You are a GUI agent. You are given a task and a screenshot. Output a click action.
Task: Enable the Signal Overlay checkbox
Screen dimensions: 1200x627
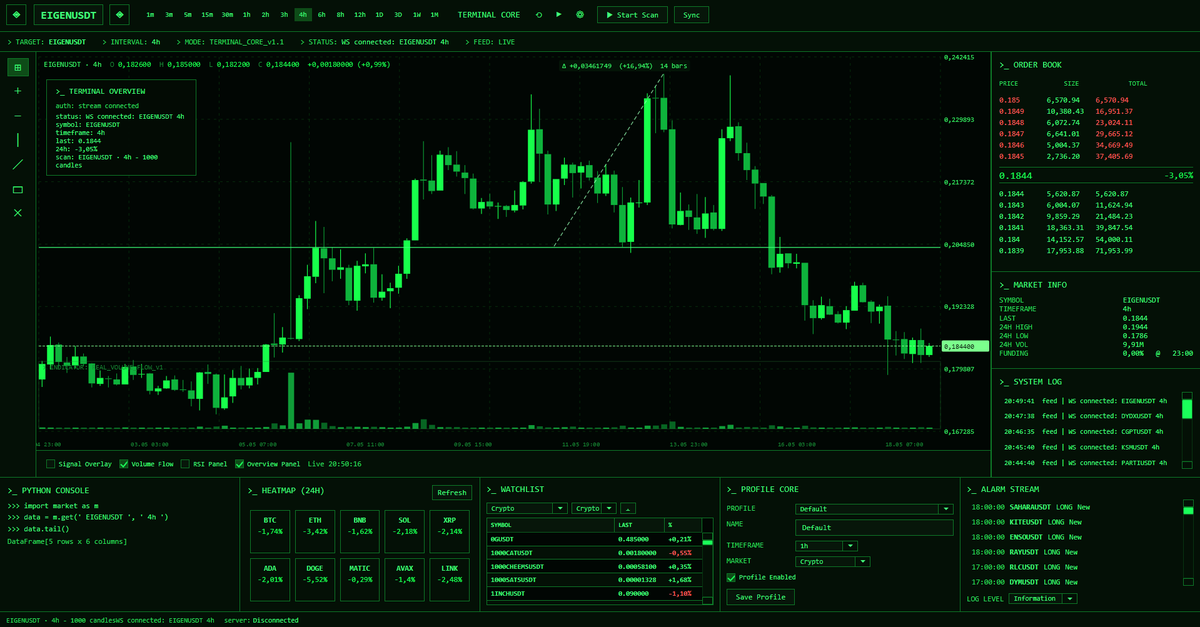[x=51, y=464]
